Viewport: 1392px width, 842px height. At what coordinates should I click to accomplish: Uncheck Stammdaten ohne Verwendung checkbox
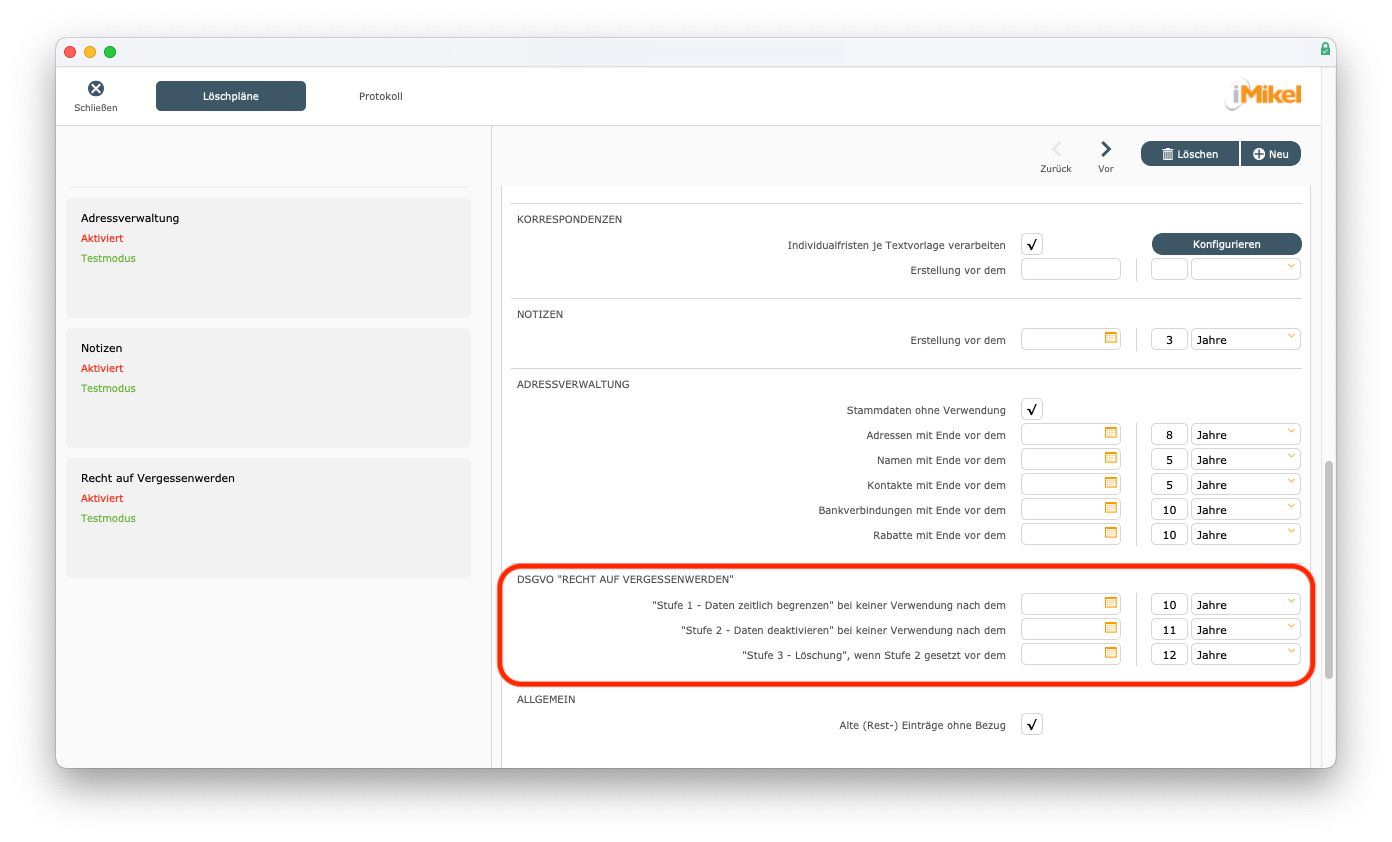coord(1032,409)
